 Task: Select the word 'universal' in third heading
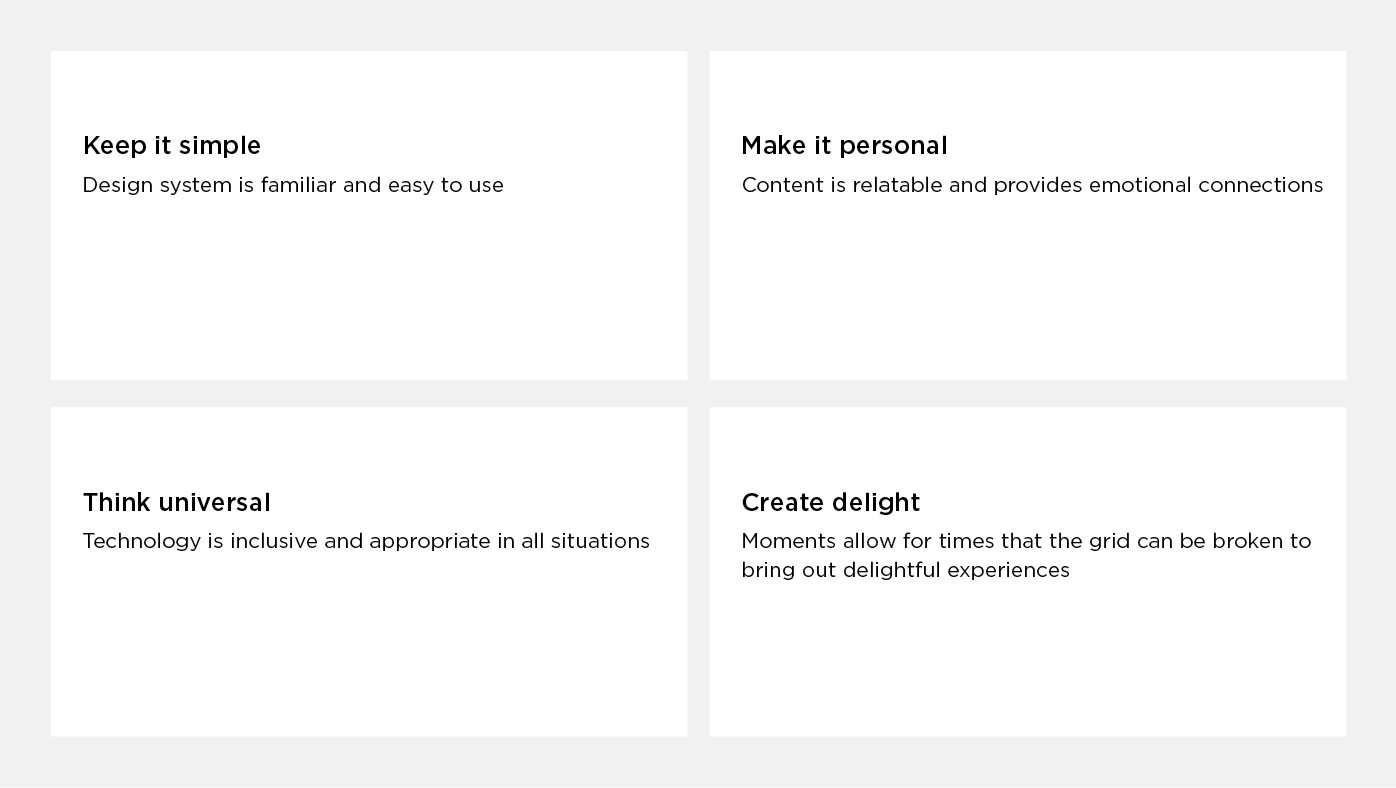point(214,502)
